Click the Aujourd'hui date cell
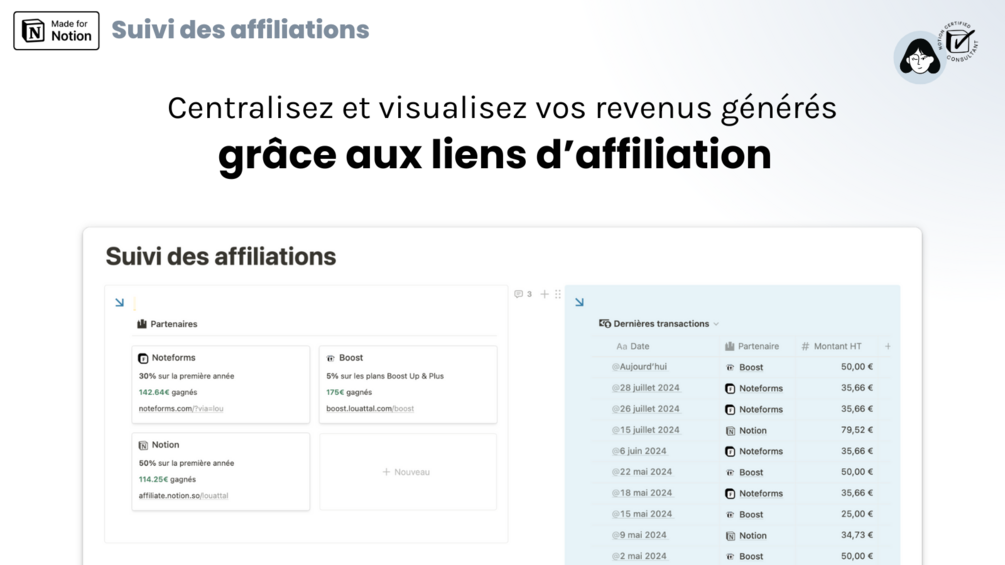Screen dimensions: 1005x565 click(639, 367)
